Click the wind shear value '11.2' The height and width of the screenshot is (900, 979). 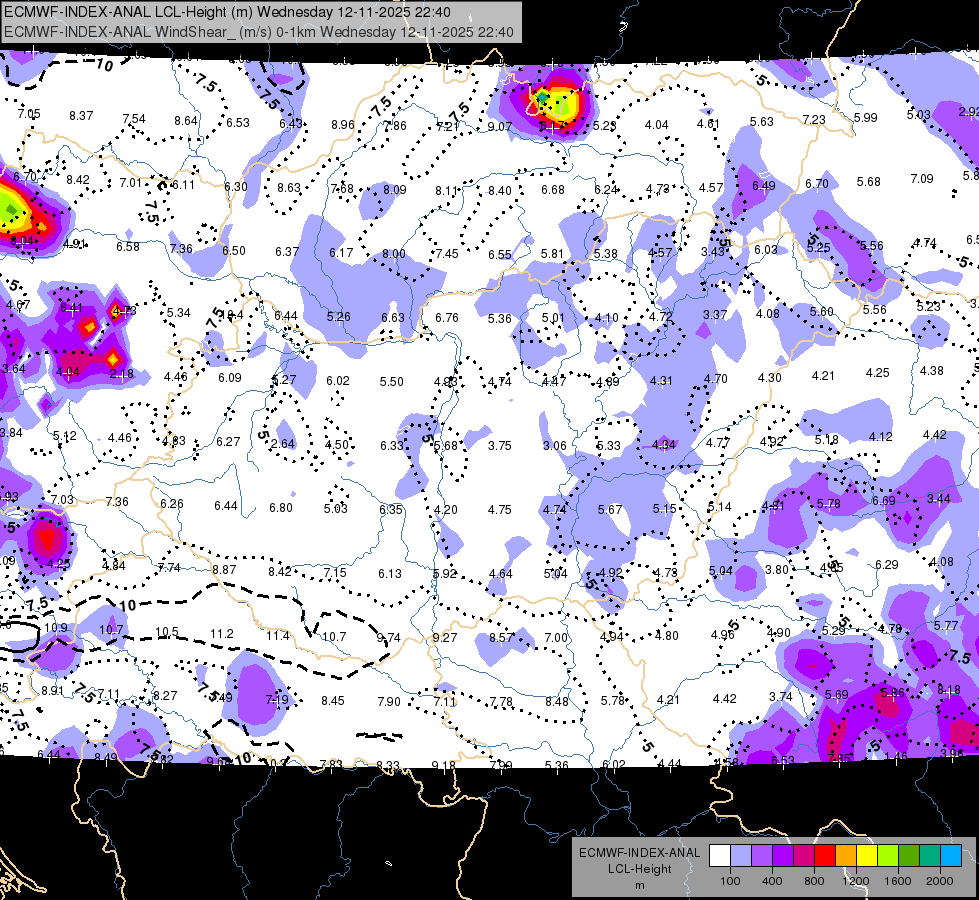222,634
